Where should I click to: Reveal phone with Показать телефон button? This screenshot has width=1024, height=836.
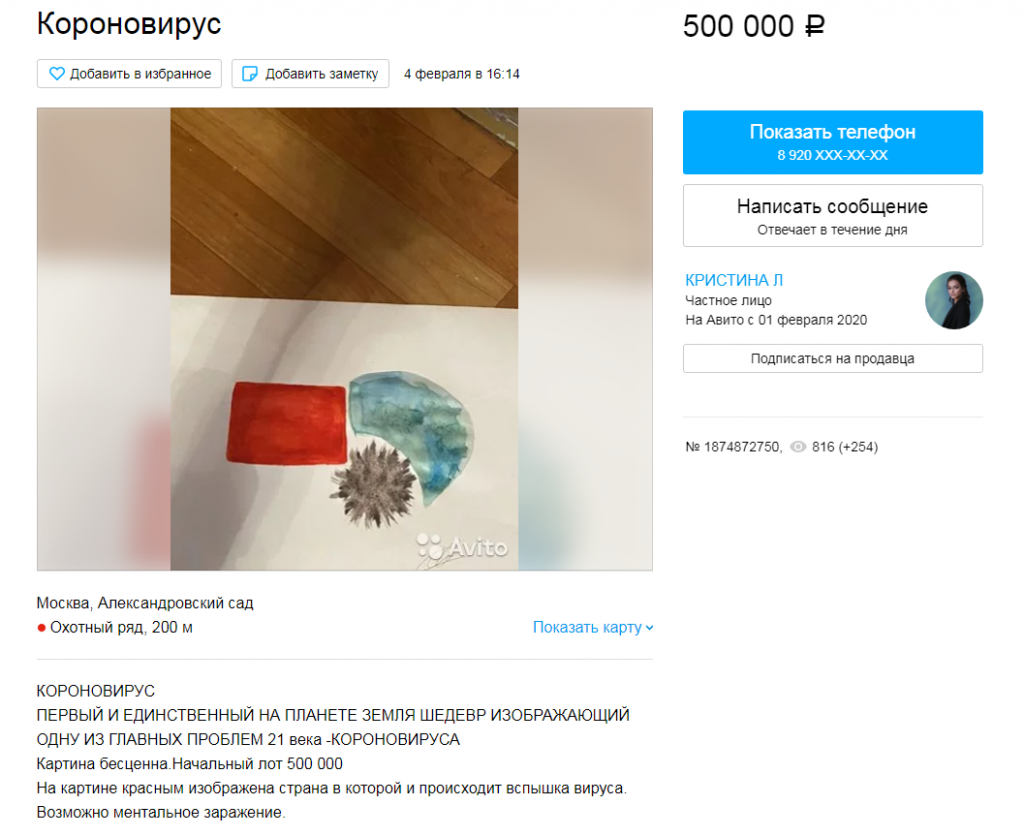[833, 142]
